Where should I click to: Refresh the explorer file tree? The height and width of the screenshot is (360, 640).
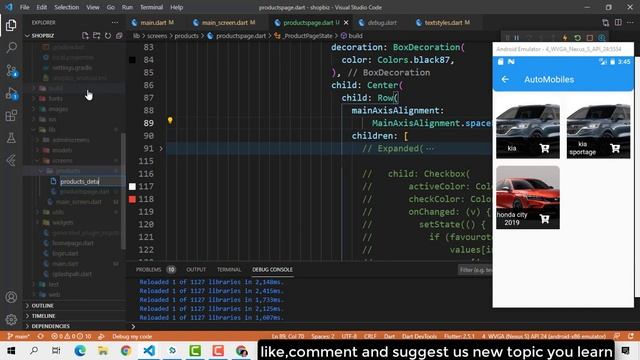point(108,36)
